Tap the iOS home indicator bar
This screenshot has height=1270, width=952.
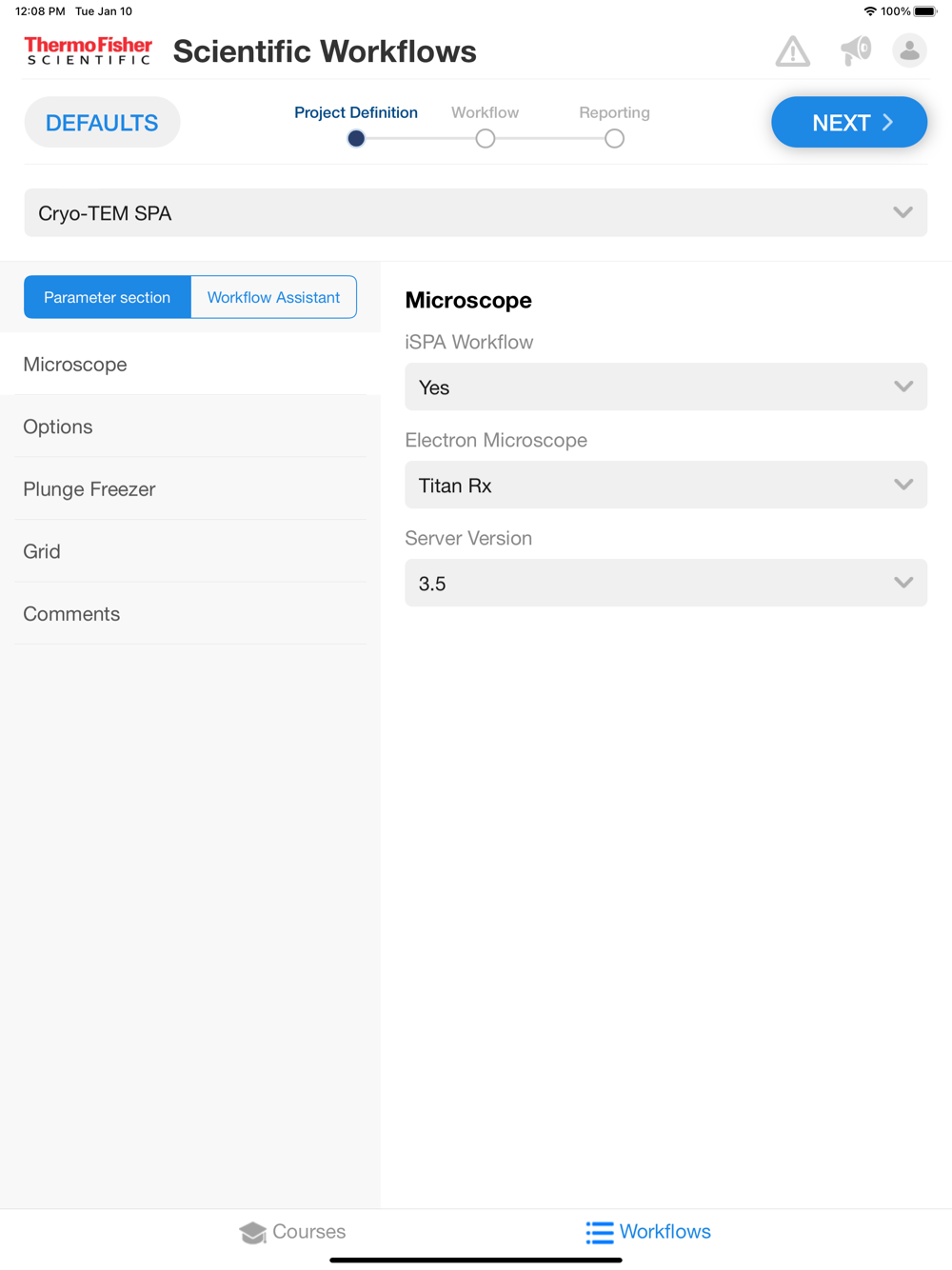point(476,1260)
